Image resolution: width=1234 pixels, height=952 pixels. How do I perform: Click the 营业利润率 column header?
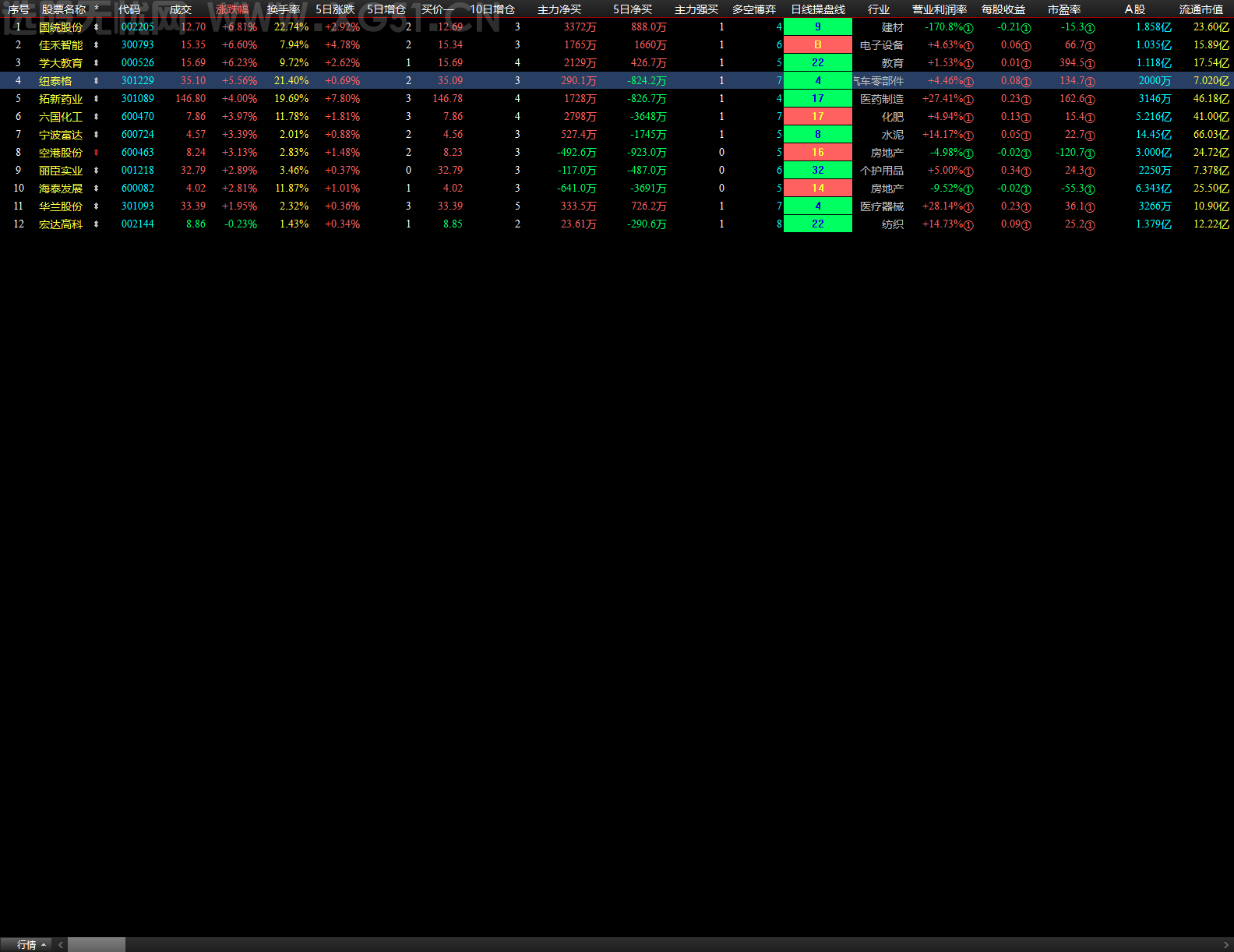940,9
